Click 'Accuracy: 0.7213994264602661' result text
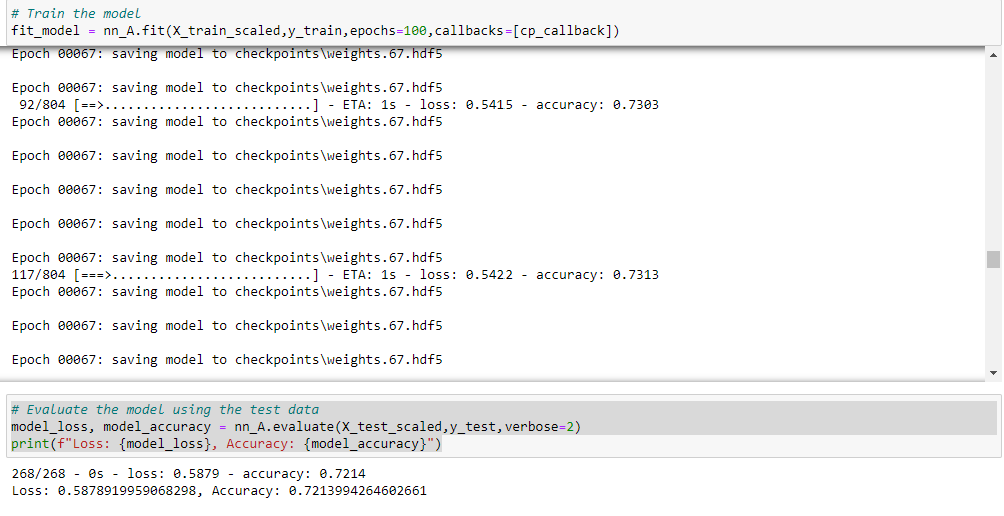Screen dimensions: 1004x516 (x=320, y=491)
